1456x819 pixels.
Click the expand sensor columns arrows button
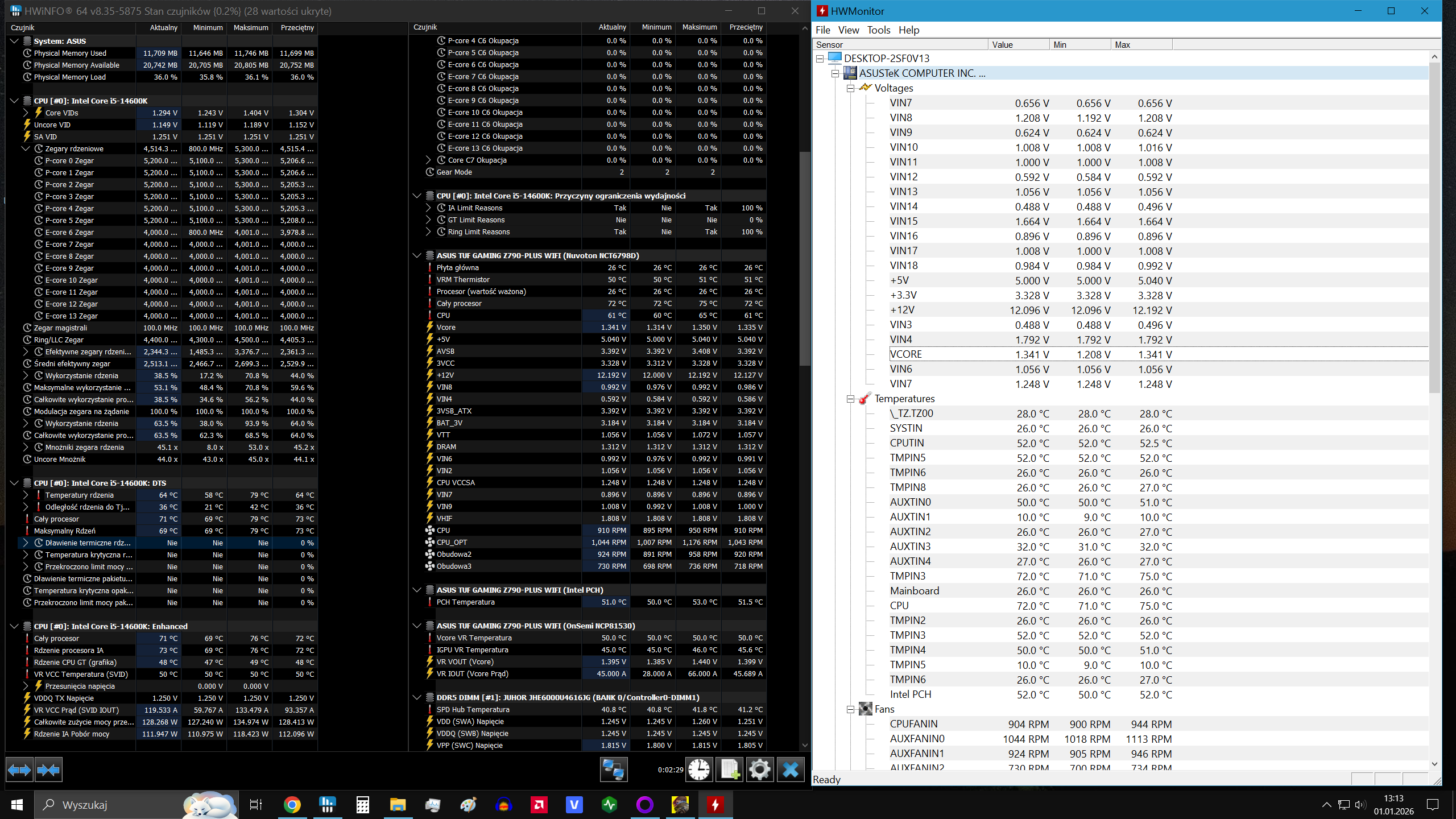pos(19,770)
